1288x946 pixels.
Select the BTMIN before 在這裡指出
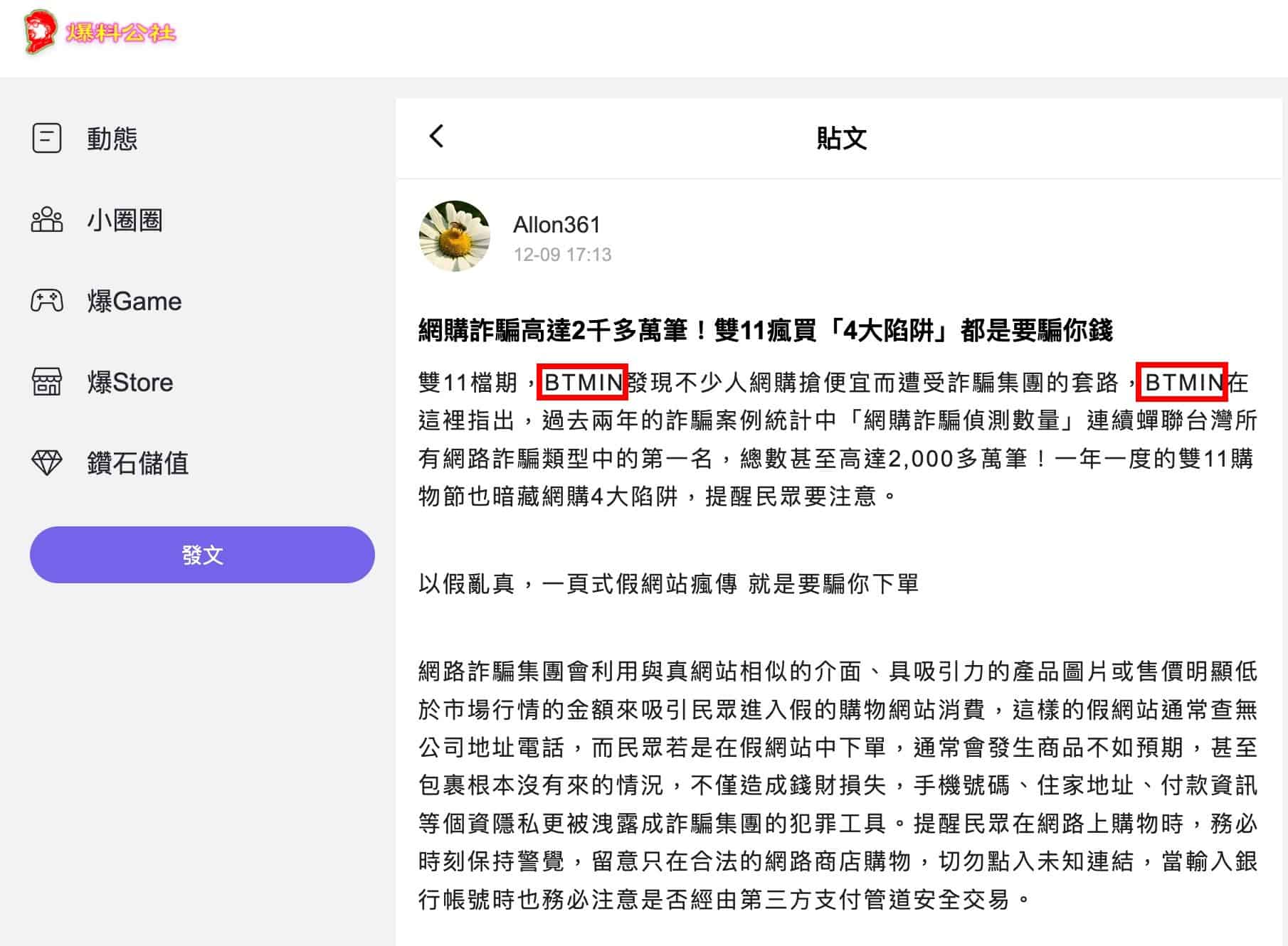pos(1183,382)
